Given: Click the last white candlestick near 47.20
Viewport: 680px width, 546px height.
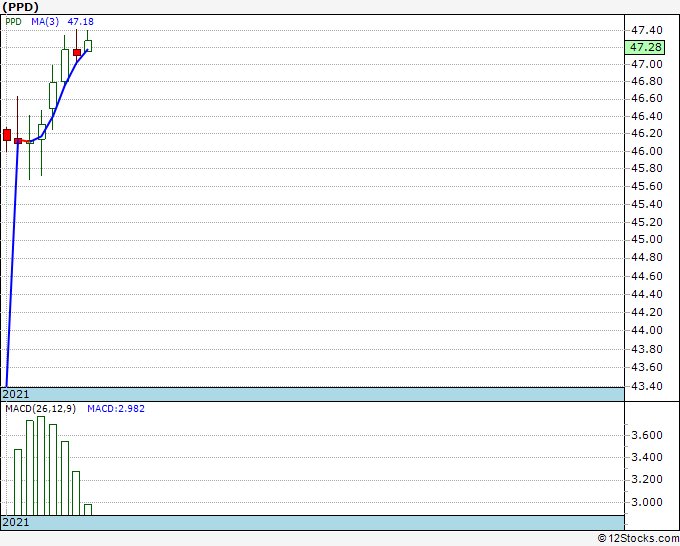Looking at the screenshot, I should coord(88,46).
